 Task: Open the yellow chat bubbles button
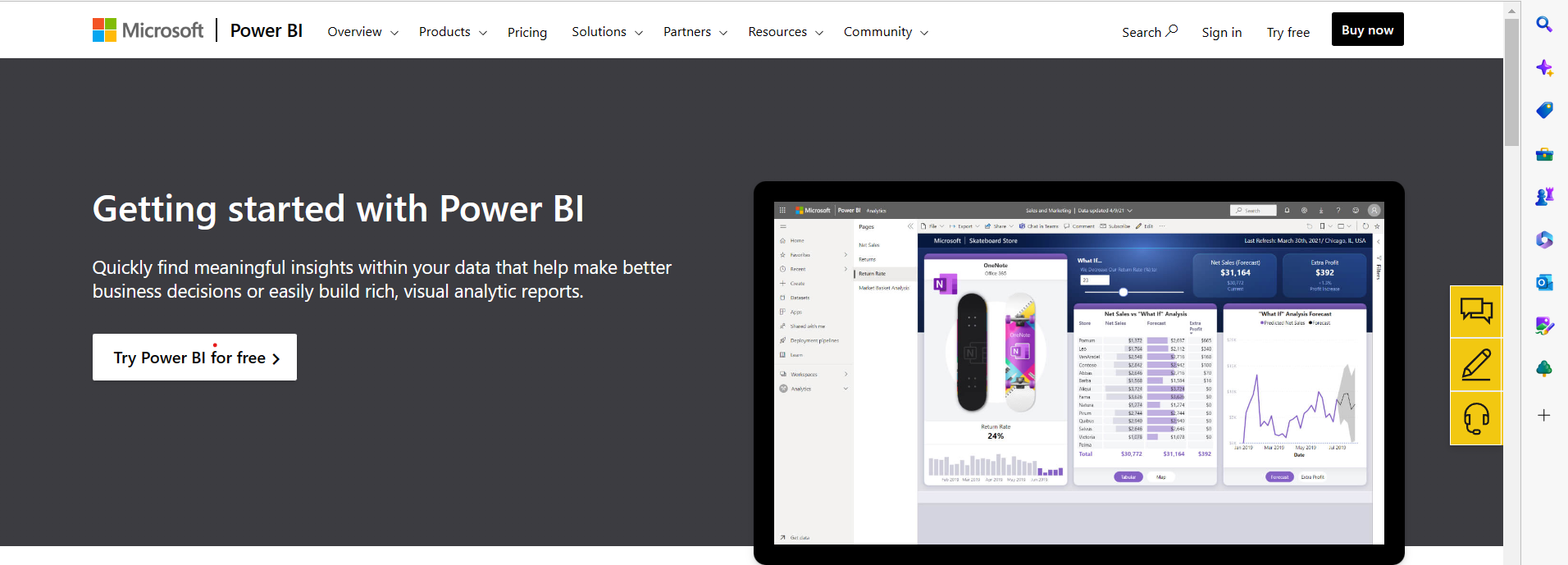click(x=1476, y=312)
